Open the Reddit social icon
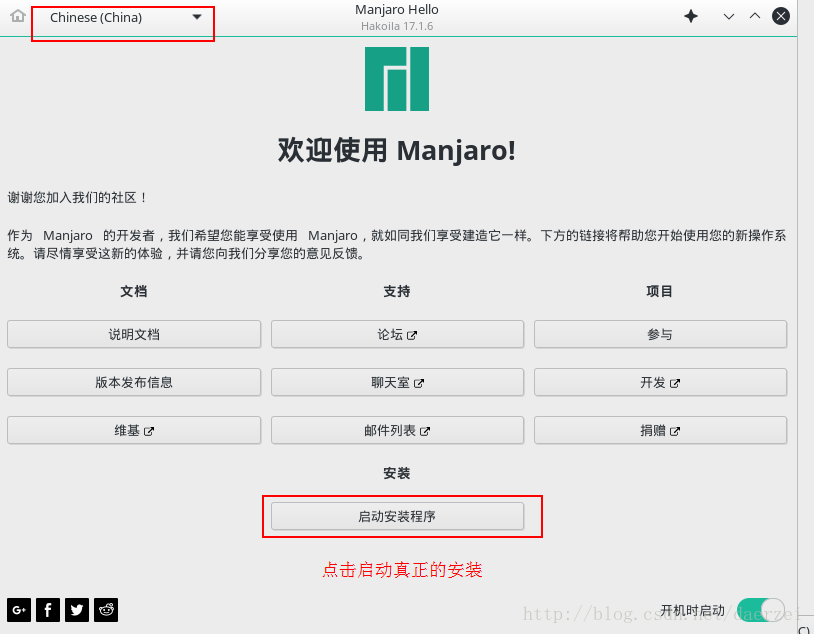Viewport: 814px width, 634px height. pyautogui.click(x=106, y=610)
